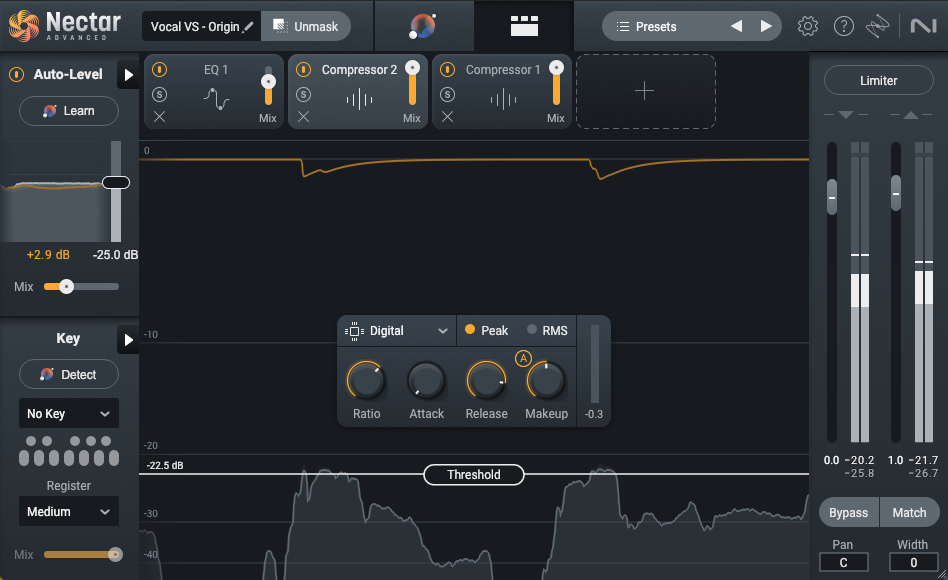Image resolution: width=948 pixels, height=580 pixels.
Task: Adjust the Compressor 2 Mix slider
Action: click(x=412, y=68)
